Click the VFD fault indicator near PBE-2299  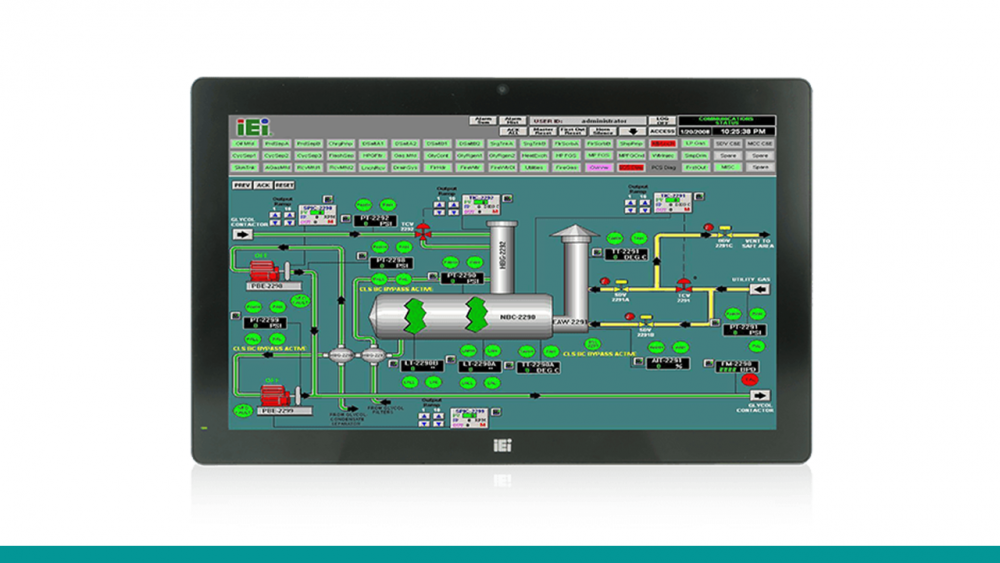(x=243, y=410)
